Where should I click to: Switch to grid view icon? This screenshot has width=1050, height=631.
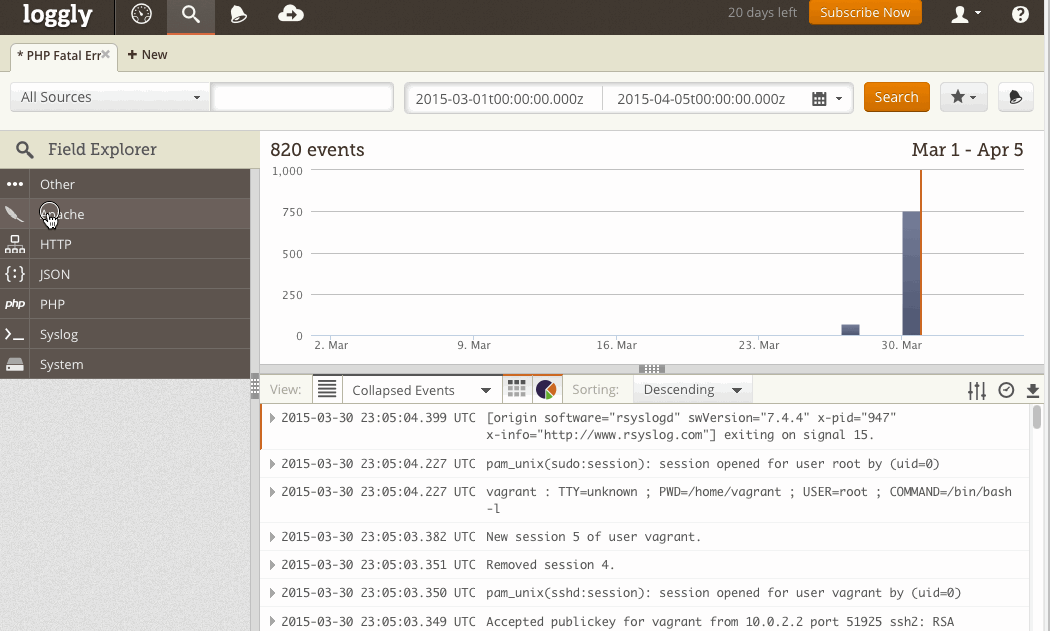[516, 389]
